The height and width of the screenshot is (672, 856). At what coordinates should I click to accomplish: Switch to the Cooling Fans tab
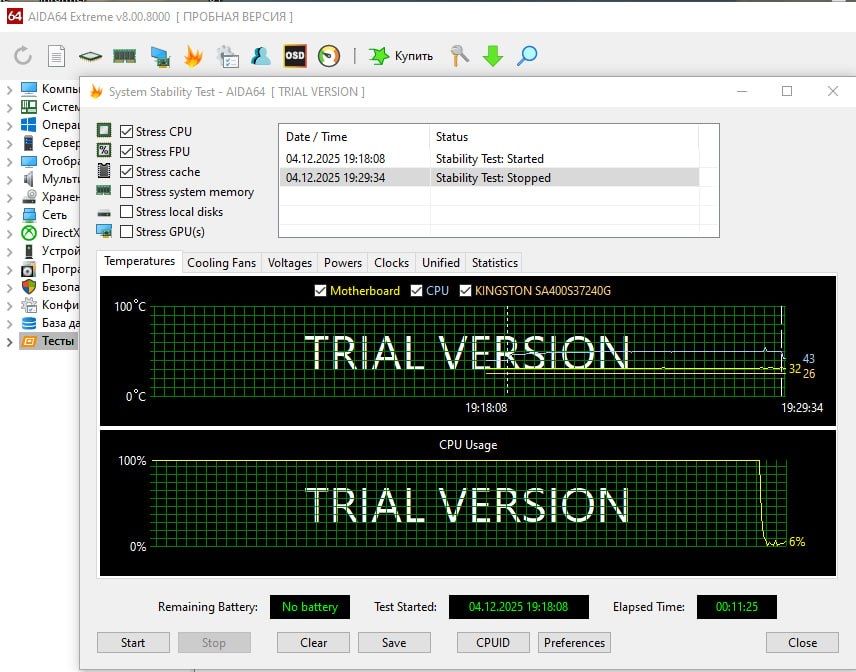[x=221, y=263]
